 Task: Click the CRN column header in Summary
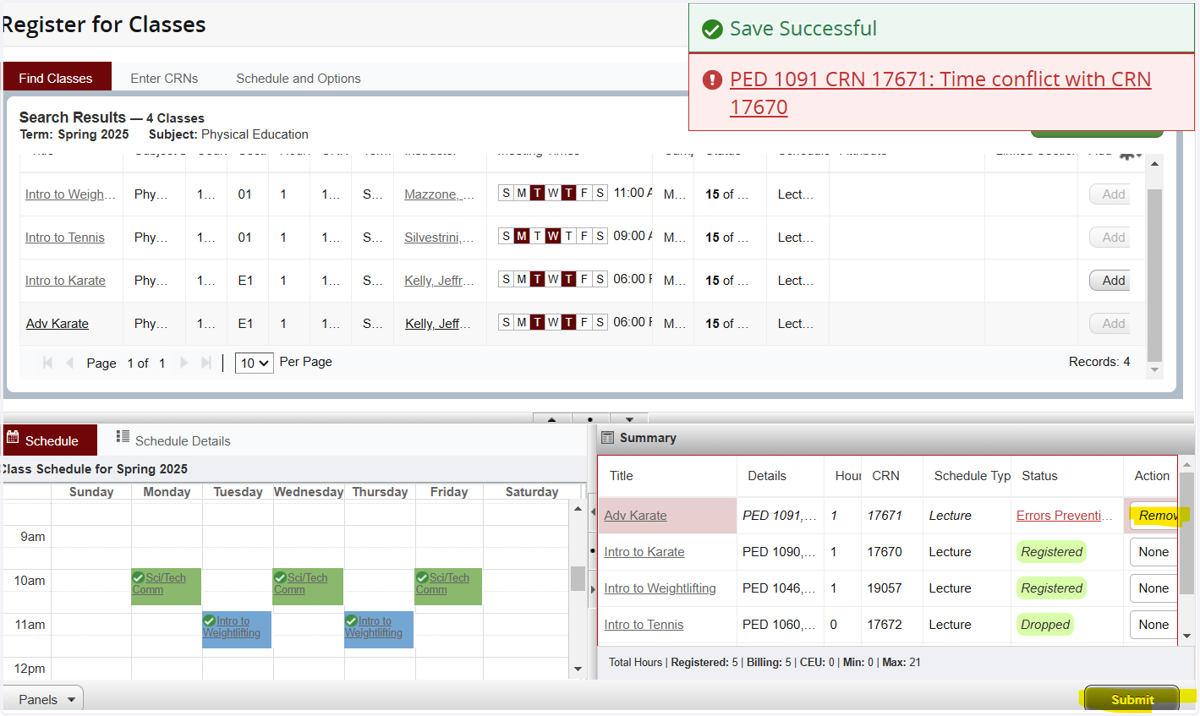(885, 475)
